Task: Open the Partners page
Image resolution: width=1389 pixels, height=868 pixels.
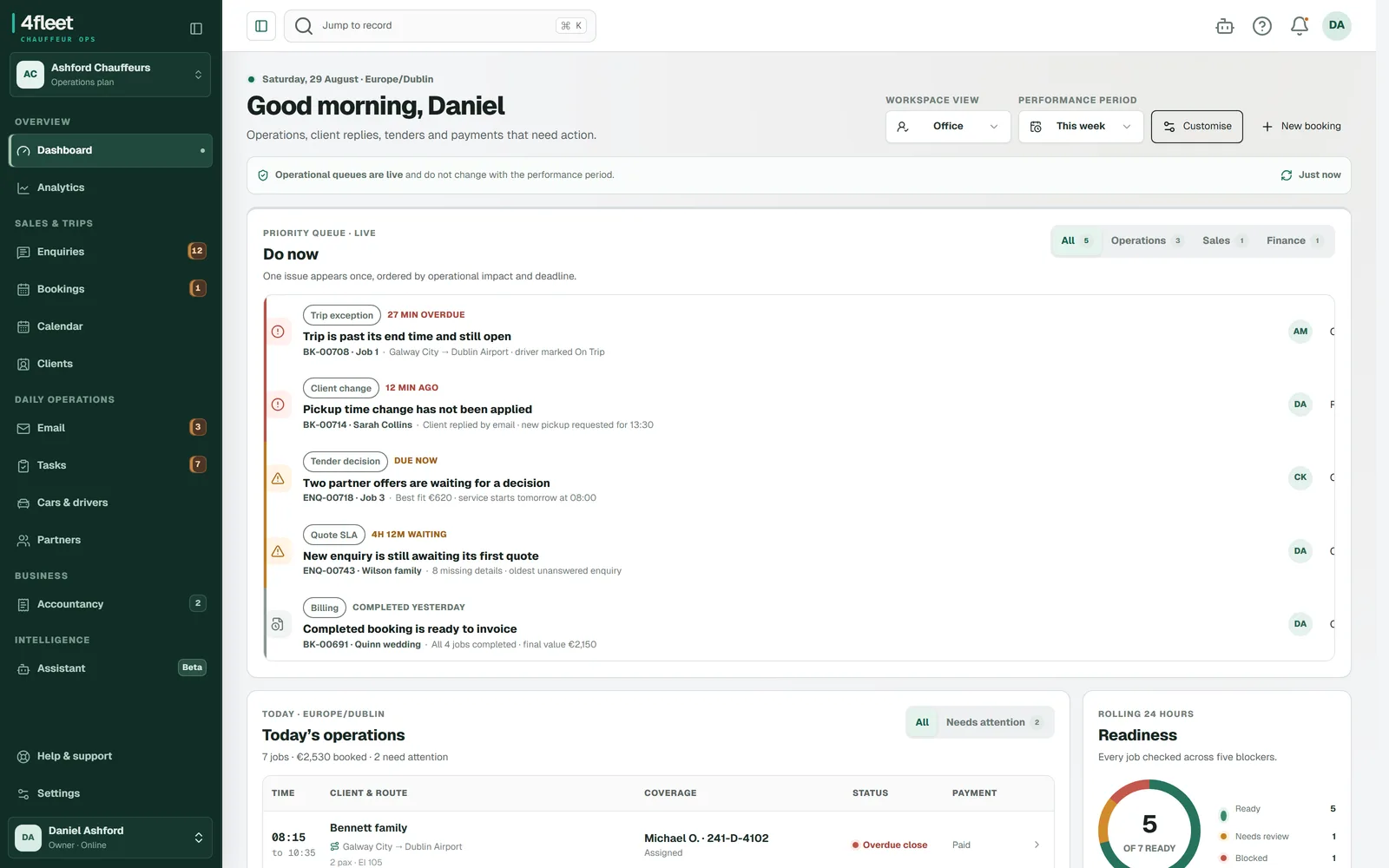Action: pos(110,540)
